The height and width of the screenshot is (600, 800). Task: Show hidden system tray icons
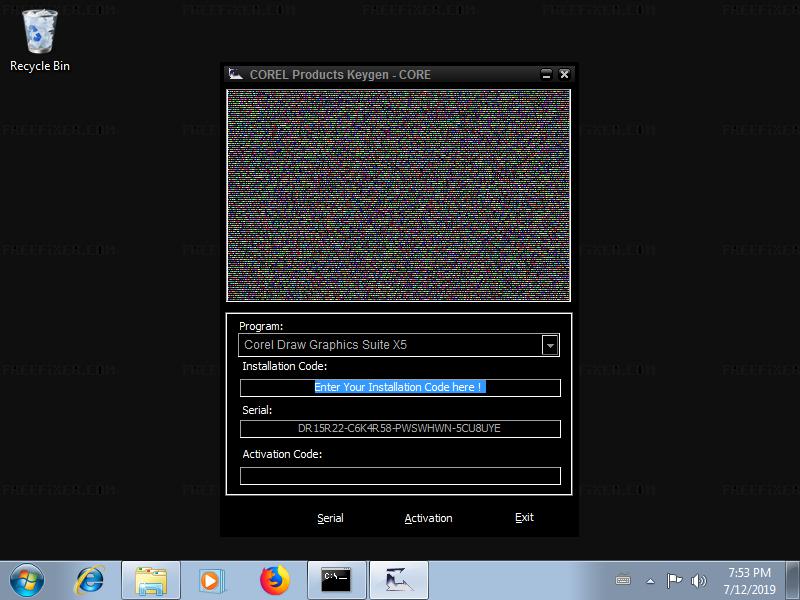pos(651,581)
